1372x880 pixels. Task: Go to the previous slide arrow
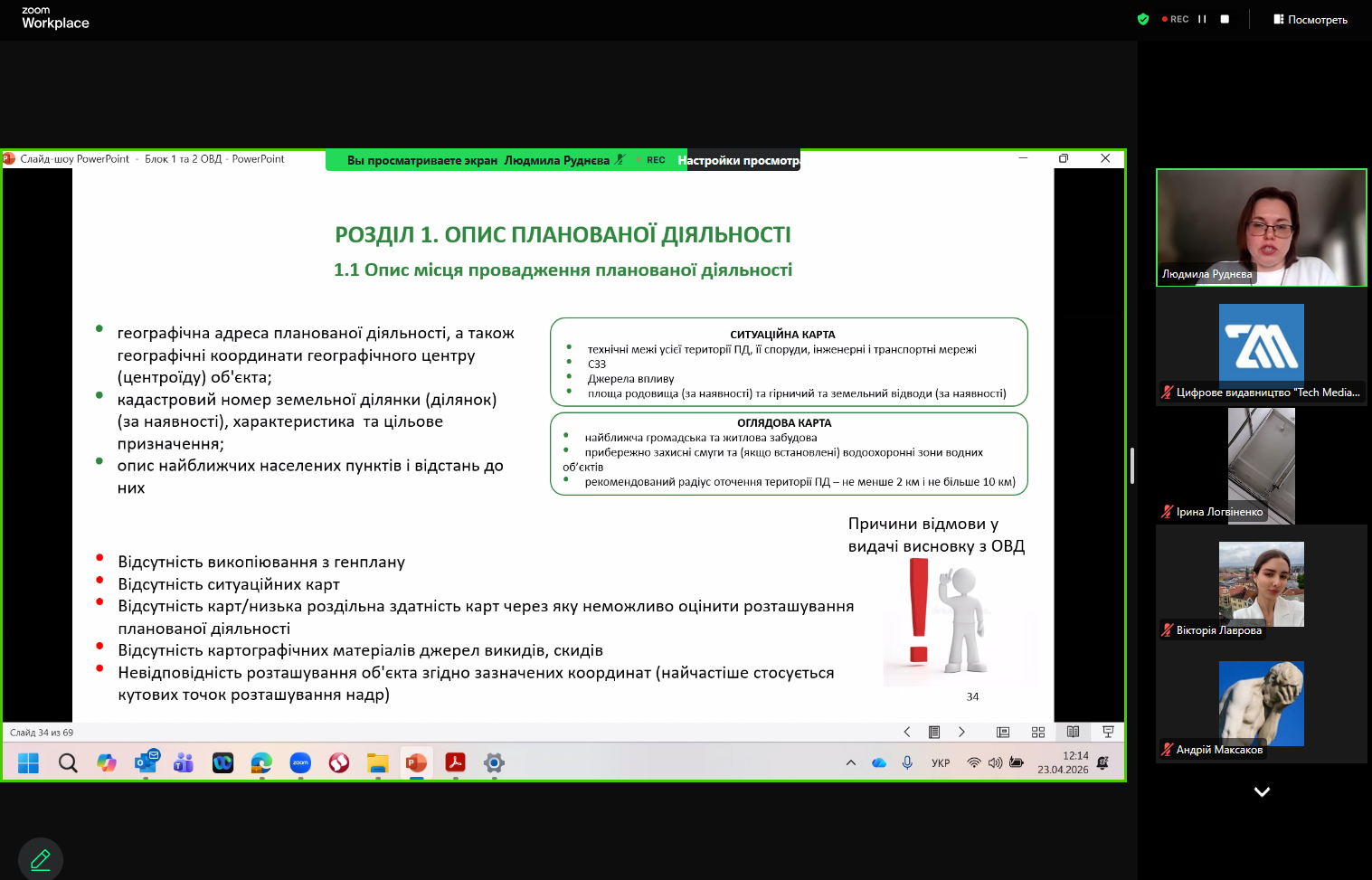[x=907, y=732]
